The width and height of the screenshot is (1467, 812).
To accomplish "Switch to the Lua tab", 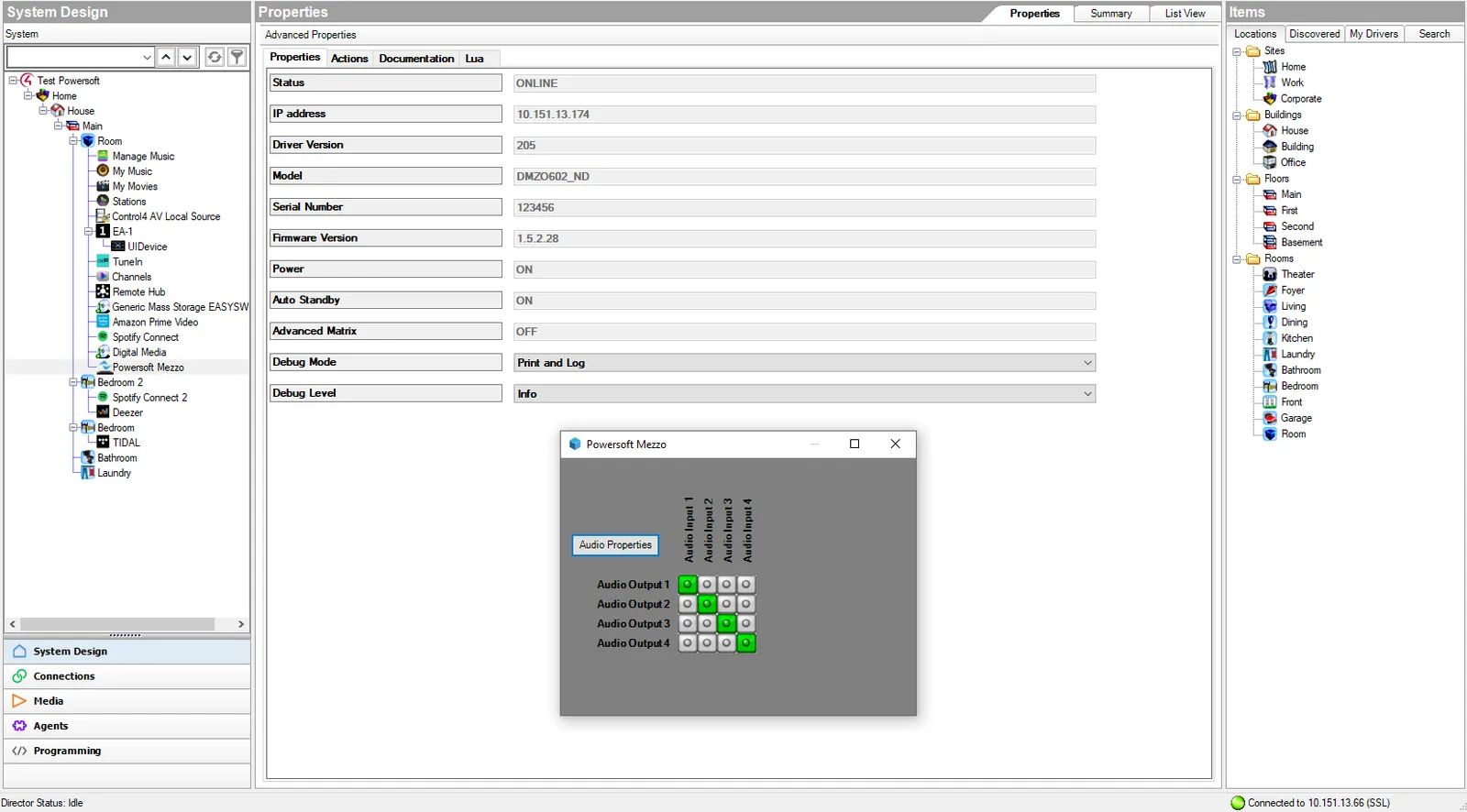I will (x=474, y=58).
